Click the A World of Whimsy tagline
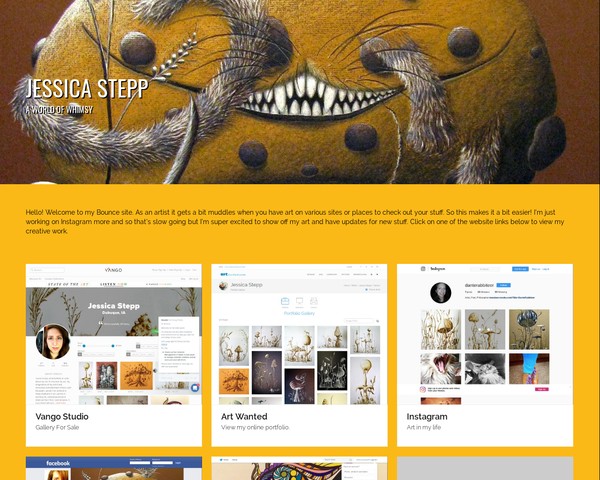This screenshot has height=480, width=600. (x=59, y=110)
